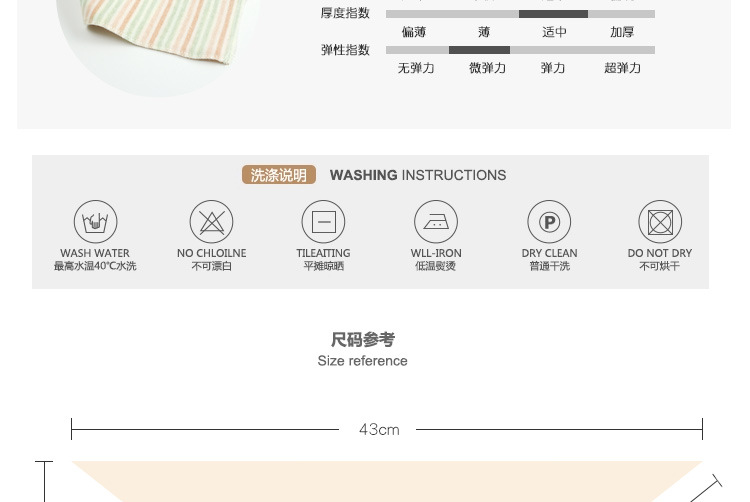Click the DO NOT DRY caption
This screenshot has height=502, width=750.
660,253
